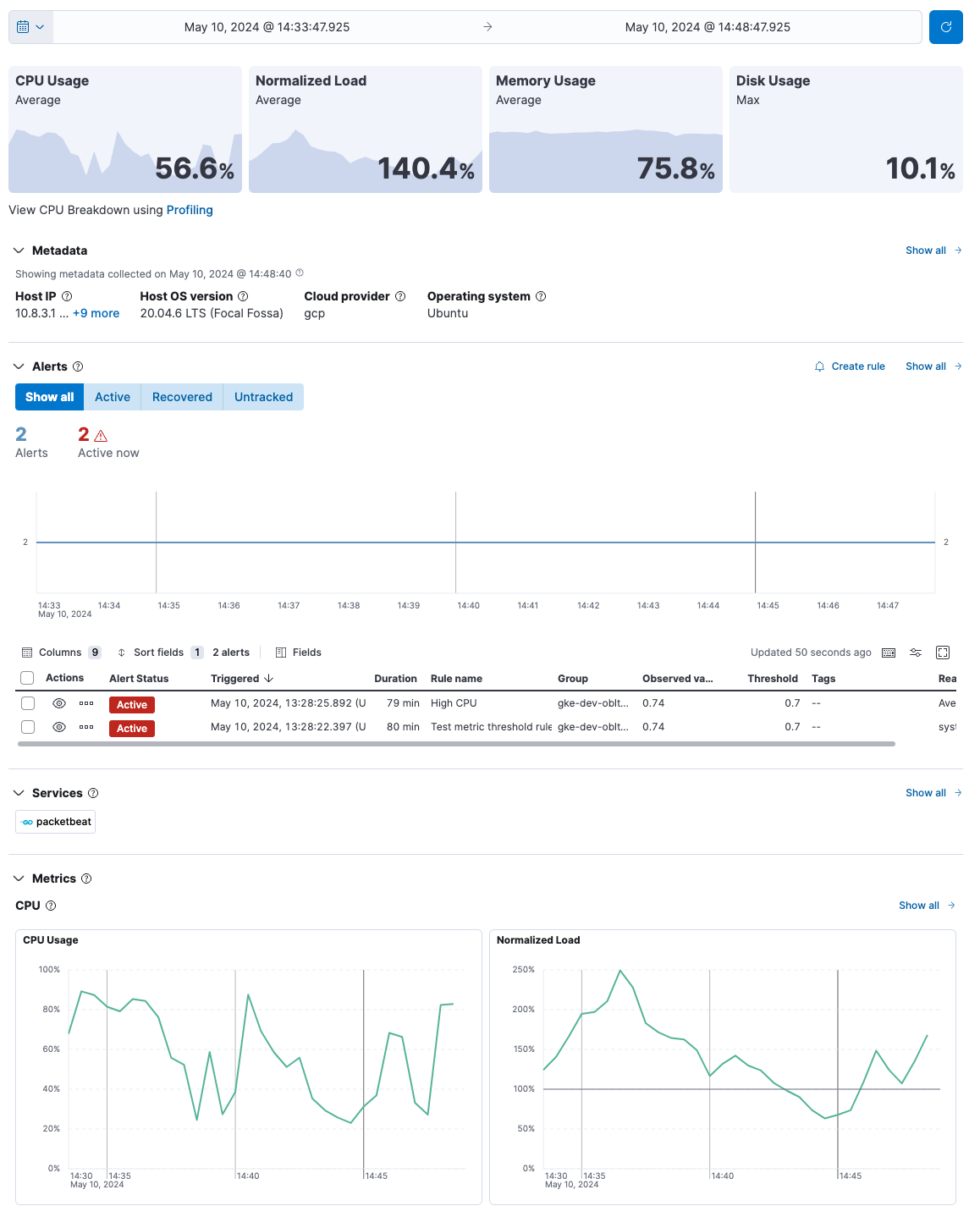Click the Active badge of High CPU
Viewport: 980px width, 1217px height.
pyautogui.click(x=132, y=704)
